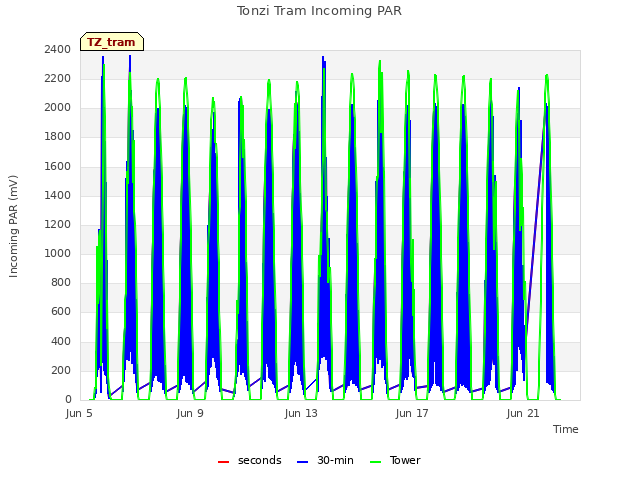This screenshot has height=480, width=640.
Task: Click the chart title Tonzi Tram Incoming PAR
Action: point(319,11)
